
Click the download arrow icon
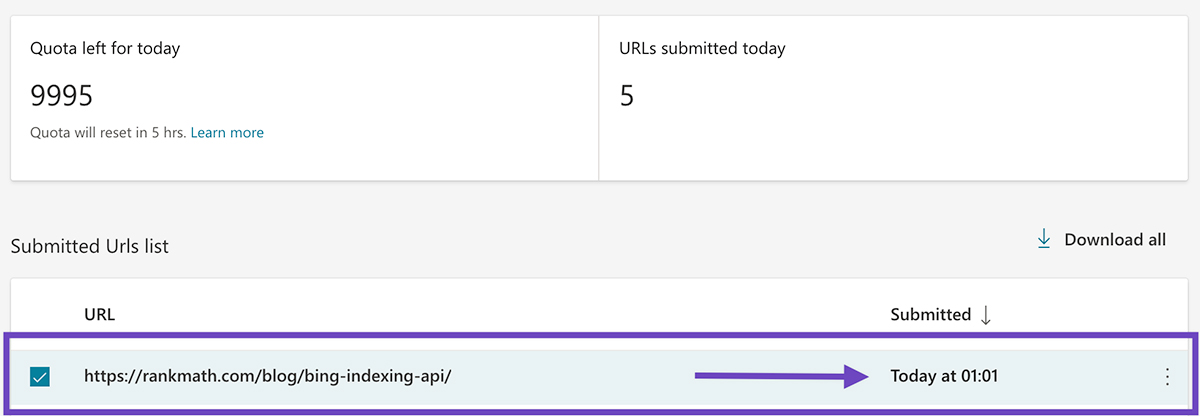(1044, 239)
